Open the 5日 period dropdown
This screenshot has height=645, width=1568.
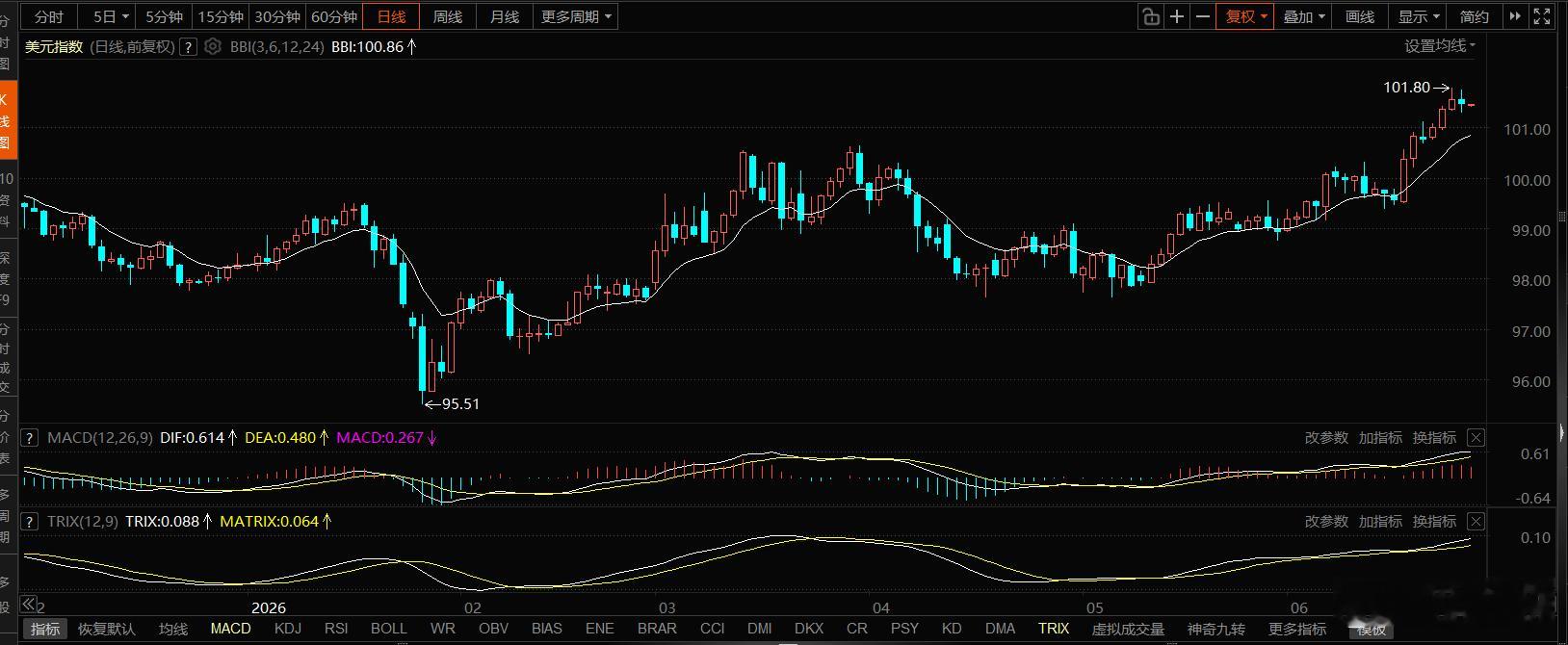pyautogui.click(x=112, y=16)
